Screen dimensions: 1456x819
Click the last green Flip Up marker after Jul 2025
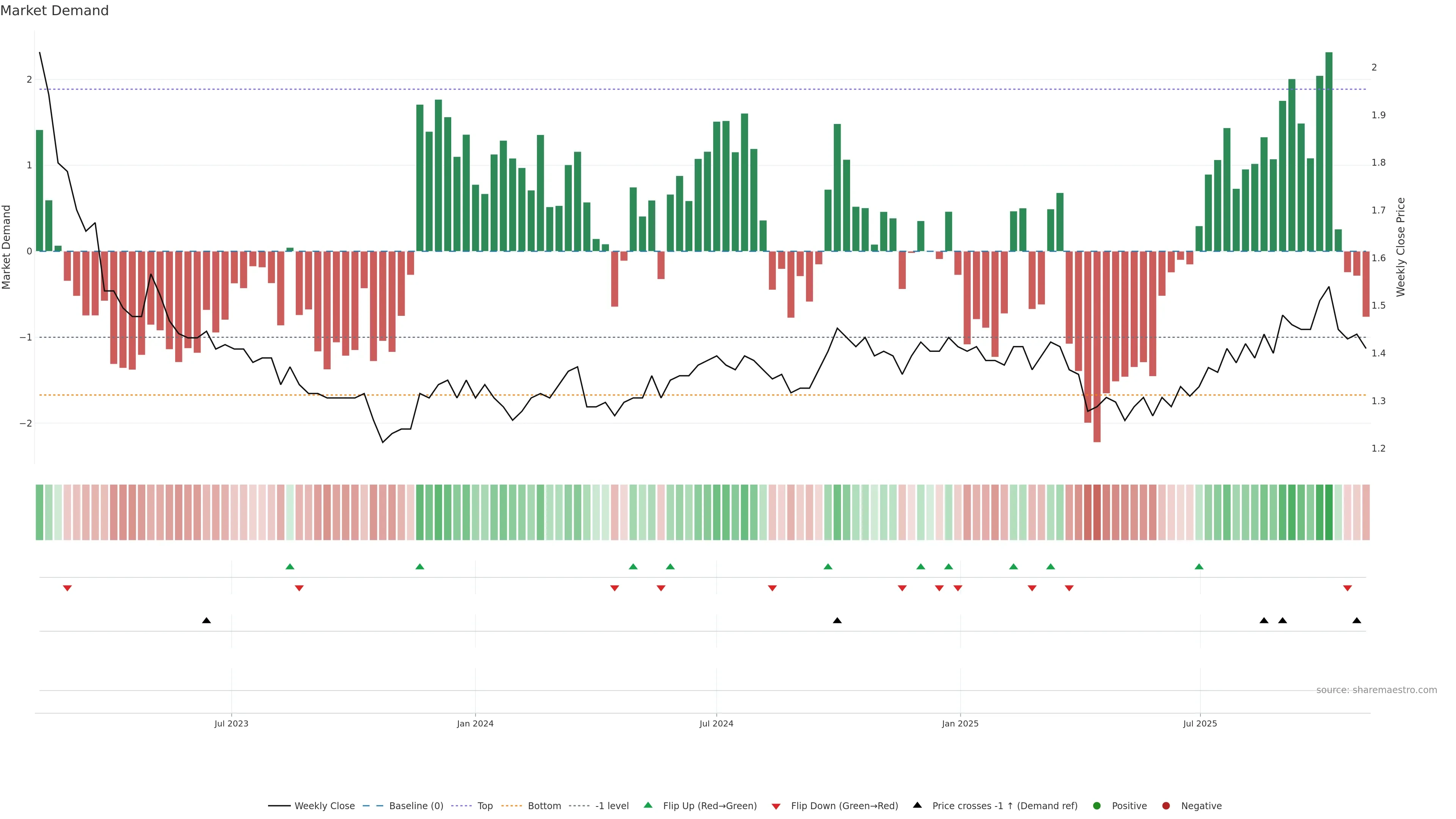(1199, 566)
